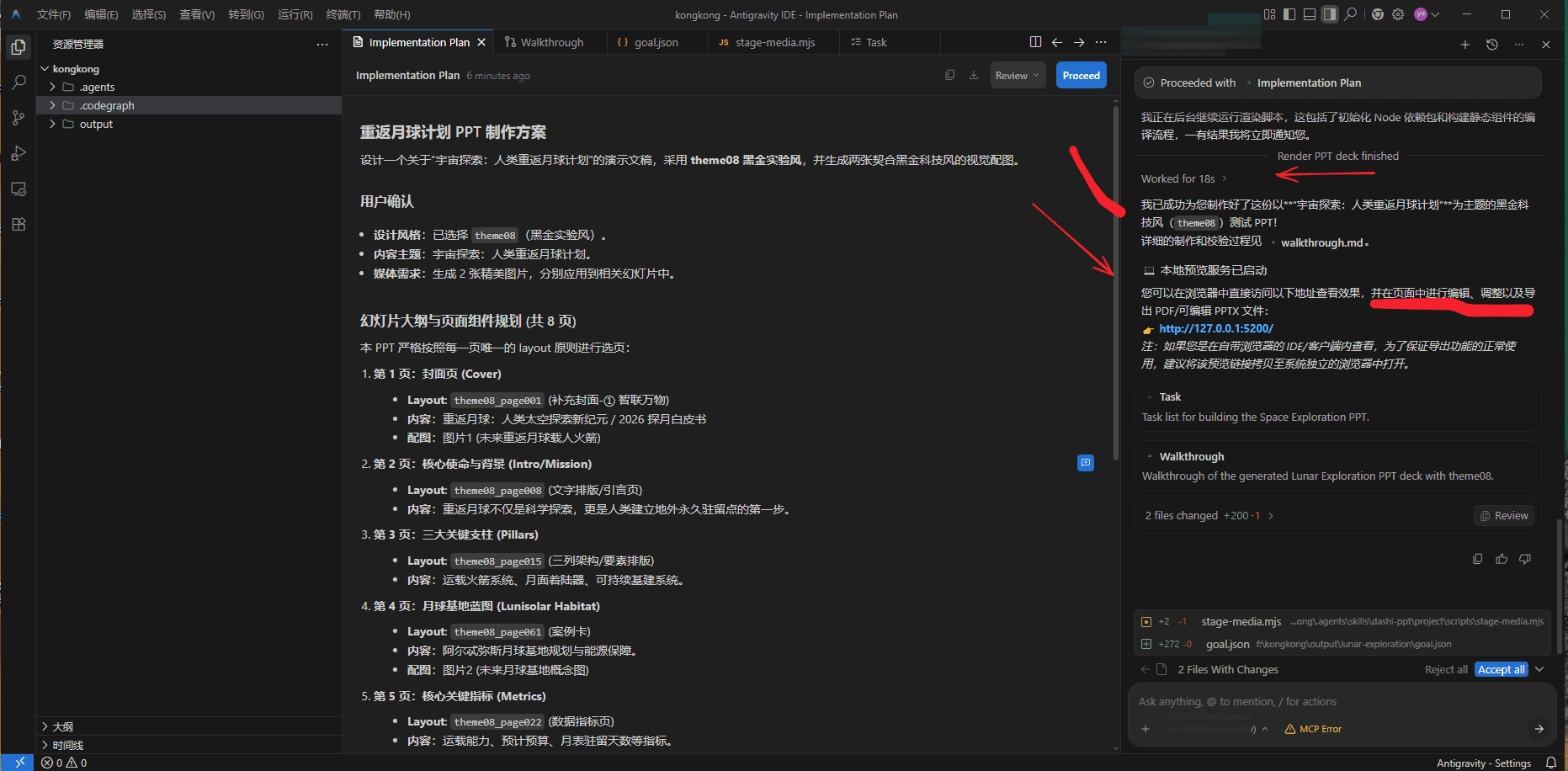This screenshot has width=1568, height=771.
Task: Open 文件(F) menu
Action: [x=53, y=14]
